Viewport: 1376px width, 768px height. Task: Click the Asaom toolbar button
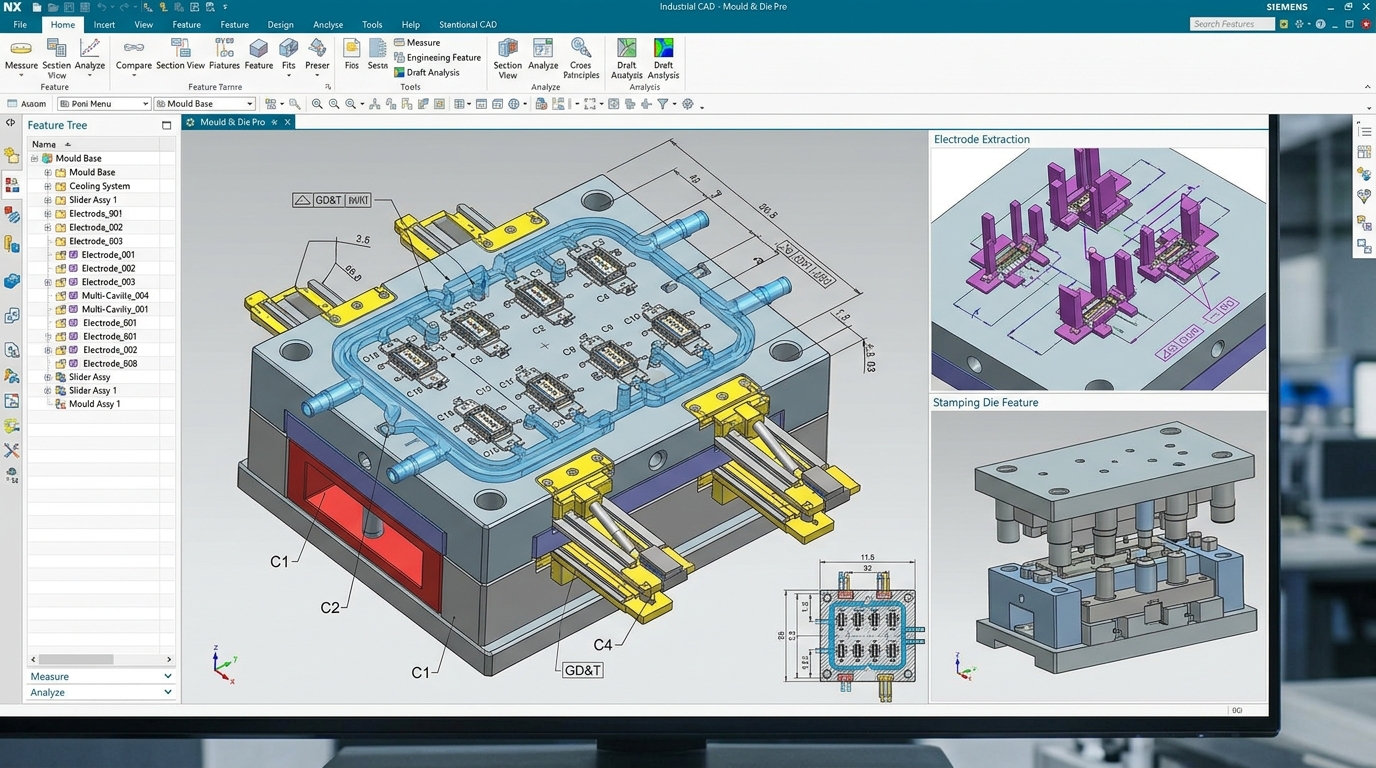tap(27, 104)
